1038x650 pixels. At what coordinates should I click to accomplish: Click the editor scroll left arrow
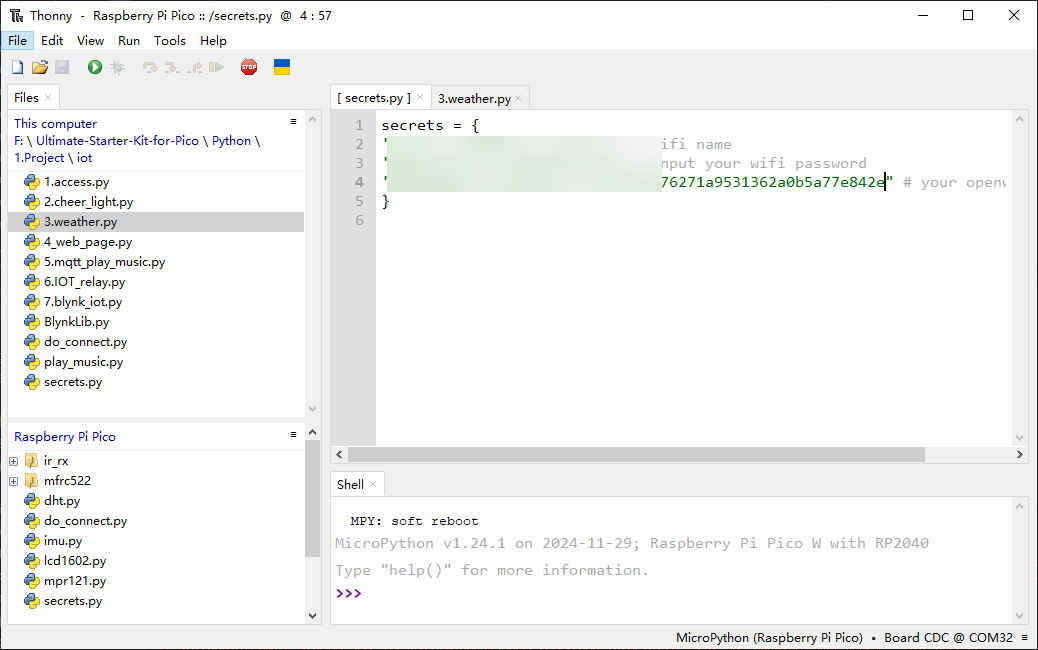[339, 454]
